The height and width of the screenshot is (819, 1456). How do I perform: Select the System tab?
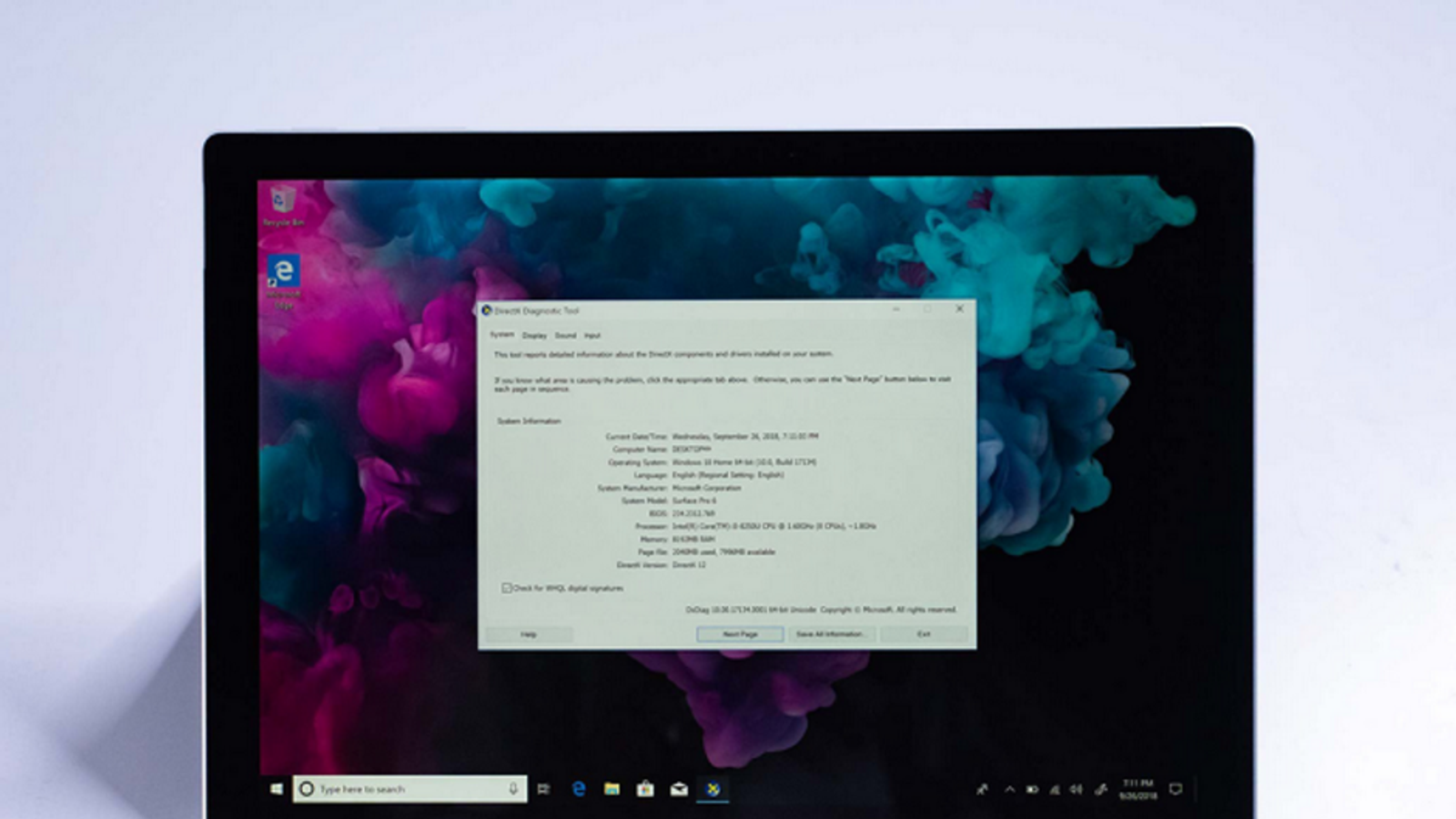(501, 335)
